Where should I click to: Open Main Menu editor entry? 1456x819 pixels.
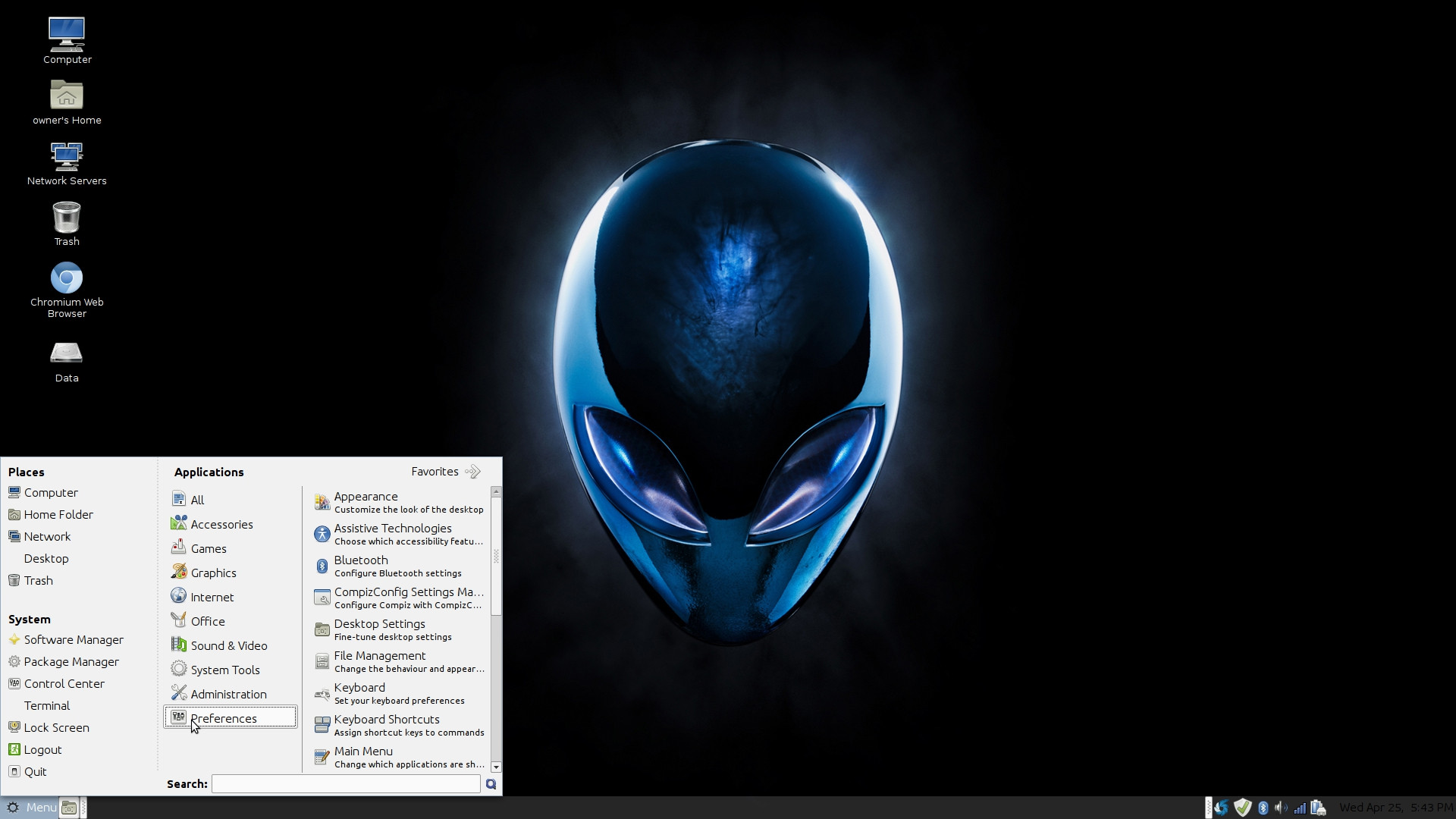point(399,757)
